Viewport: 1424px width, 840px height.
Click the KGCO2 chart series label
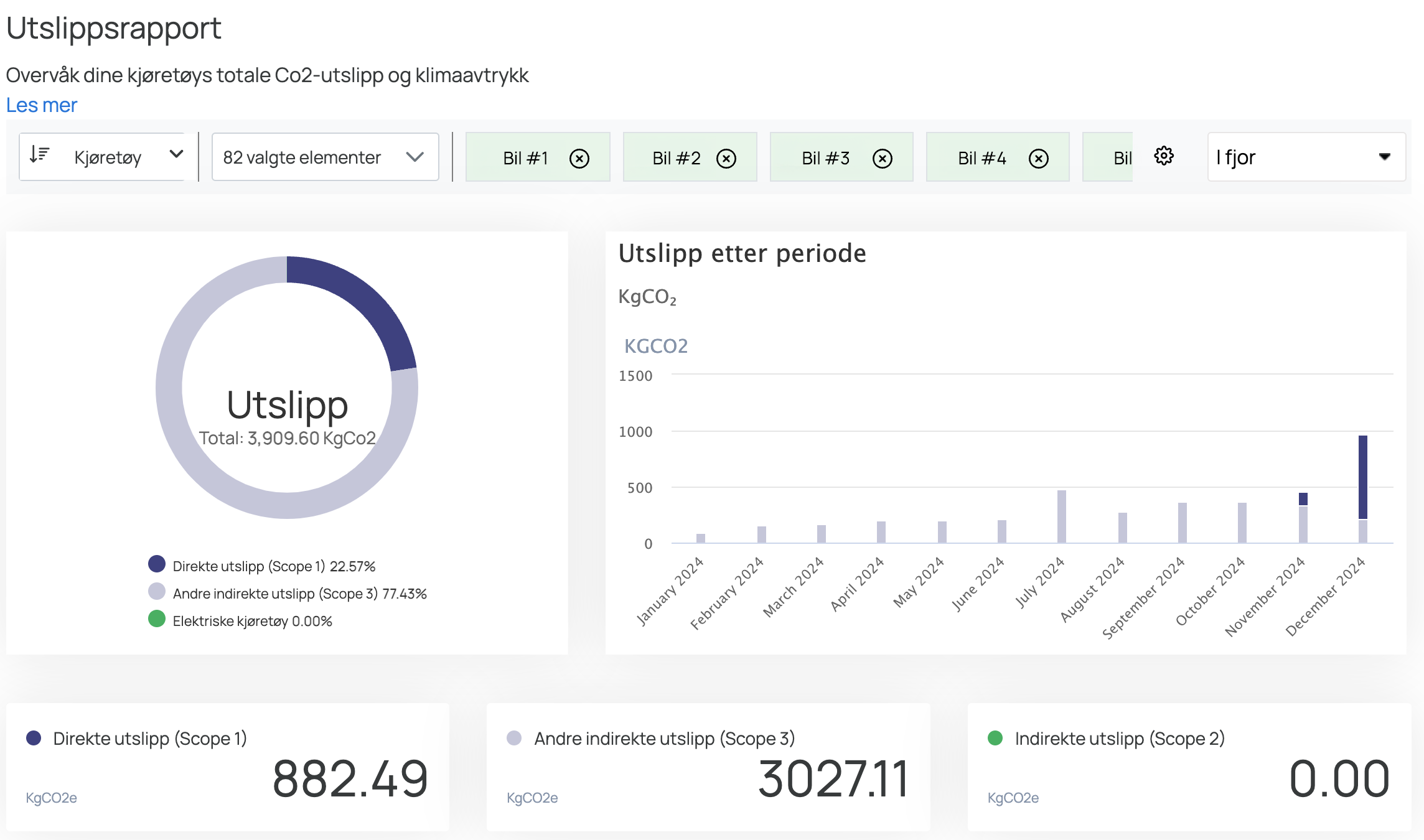pyautogui.click(x=656, y=346)
